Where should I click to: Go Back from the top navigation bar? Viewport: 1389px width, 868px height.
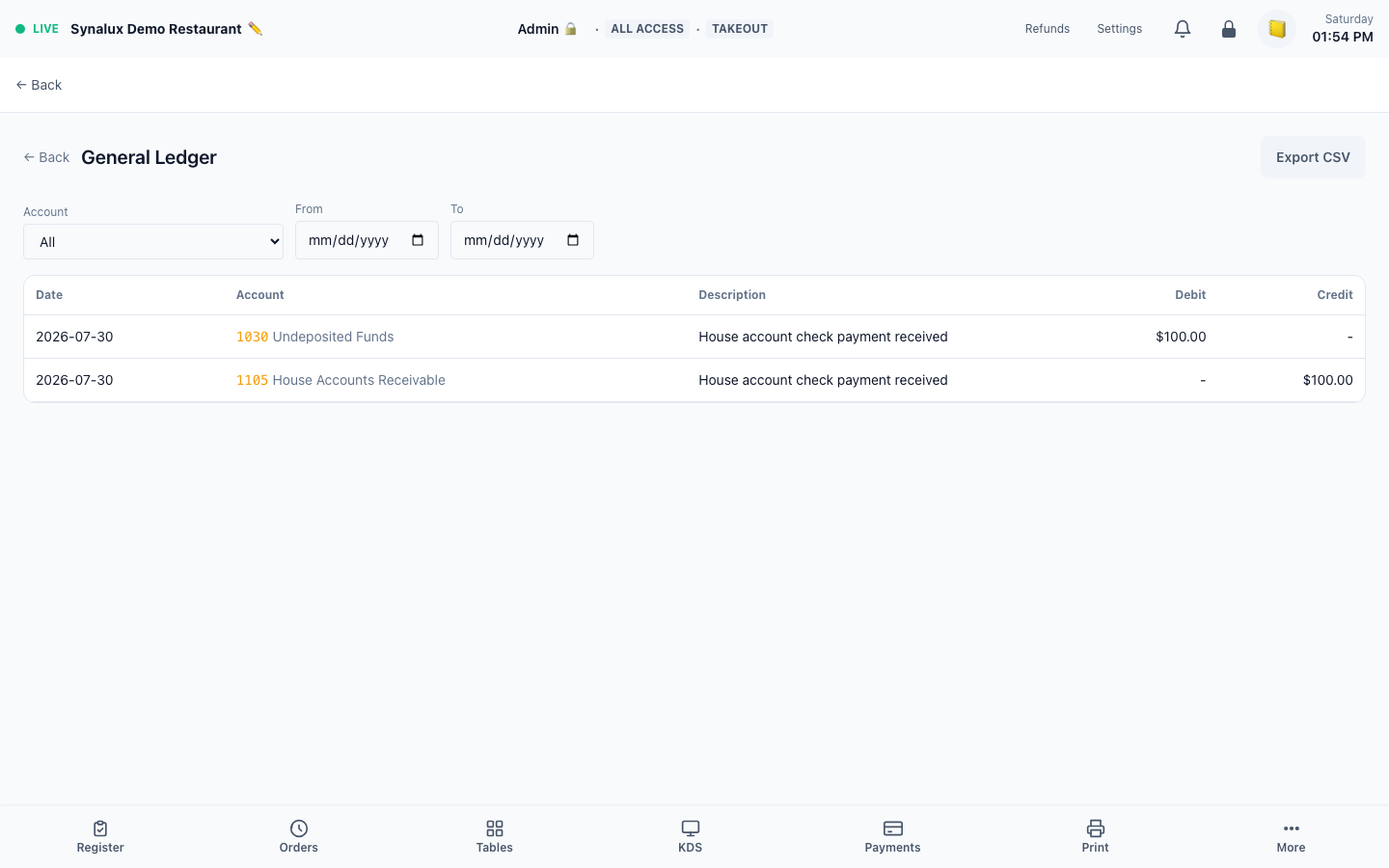coord(39,85)
